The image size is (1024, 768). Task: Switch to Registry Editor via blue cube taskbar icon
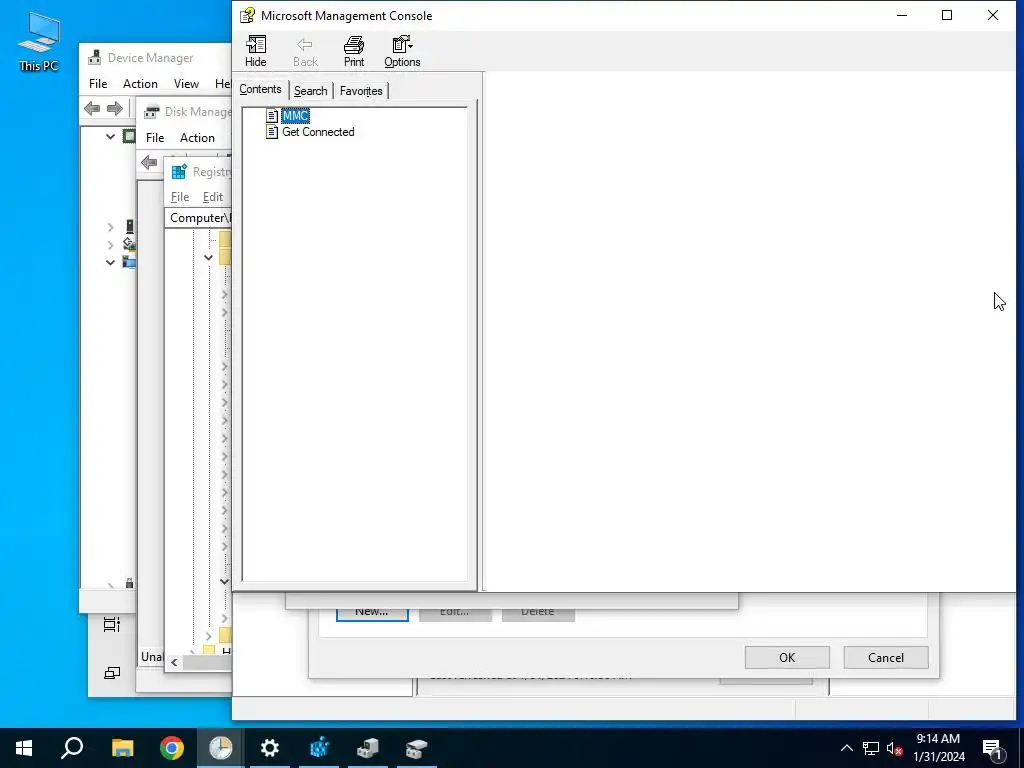(319, 748)
